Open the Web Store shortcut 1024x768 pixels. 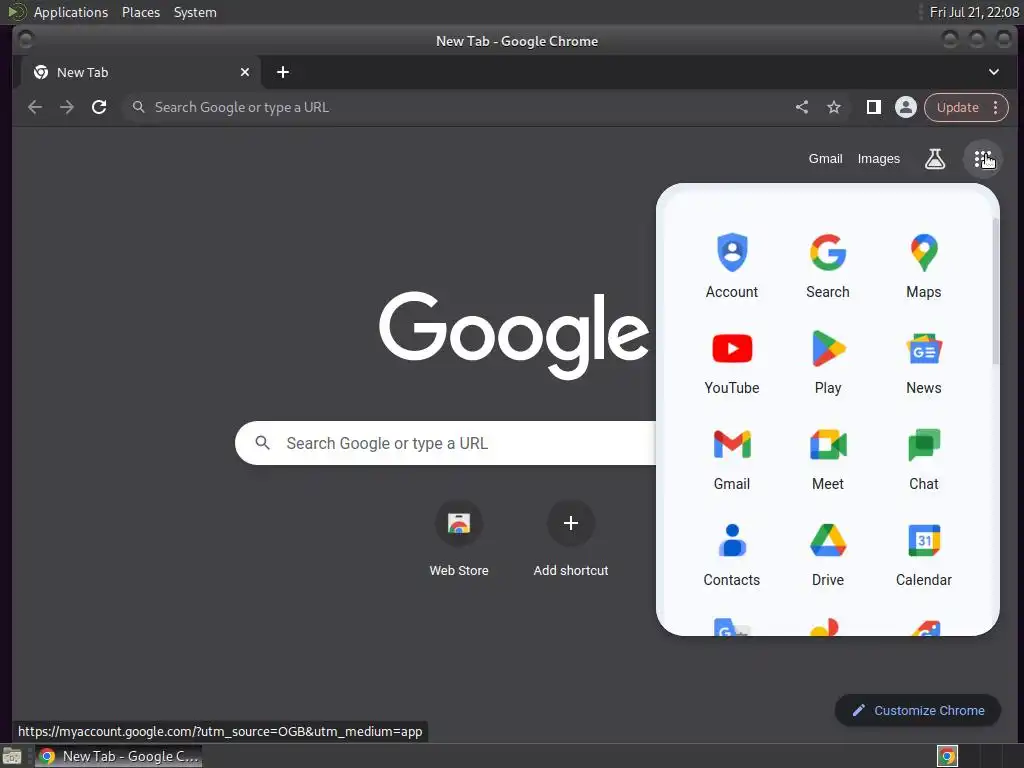click(x=459, y=539)
